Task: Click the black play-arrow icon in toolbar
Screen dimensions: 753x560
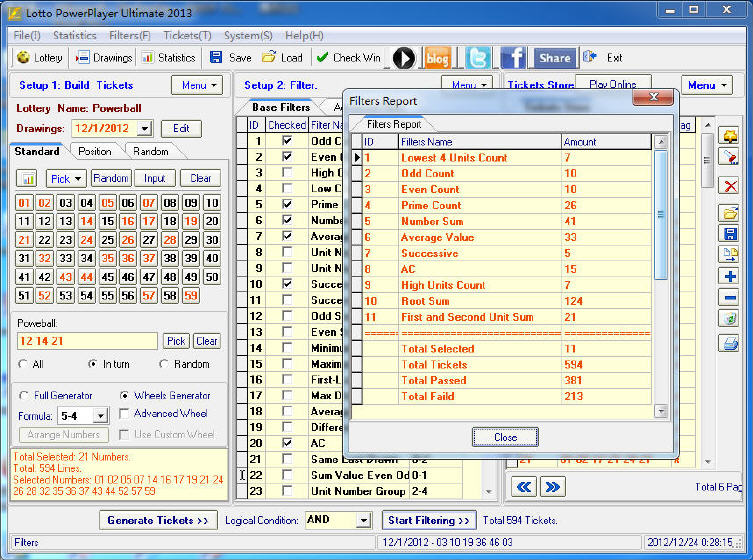Action: (403, 58)
